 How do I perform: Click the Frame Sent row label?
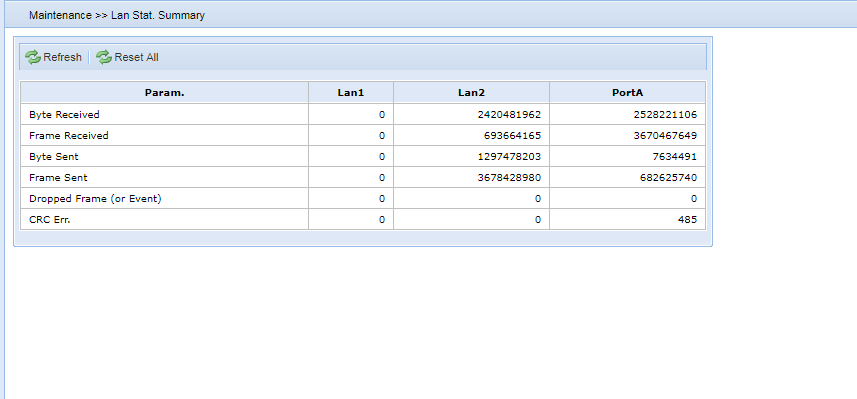58,178
